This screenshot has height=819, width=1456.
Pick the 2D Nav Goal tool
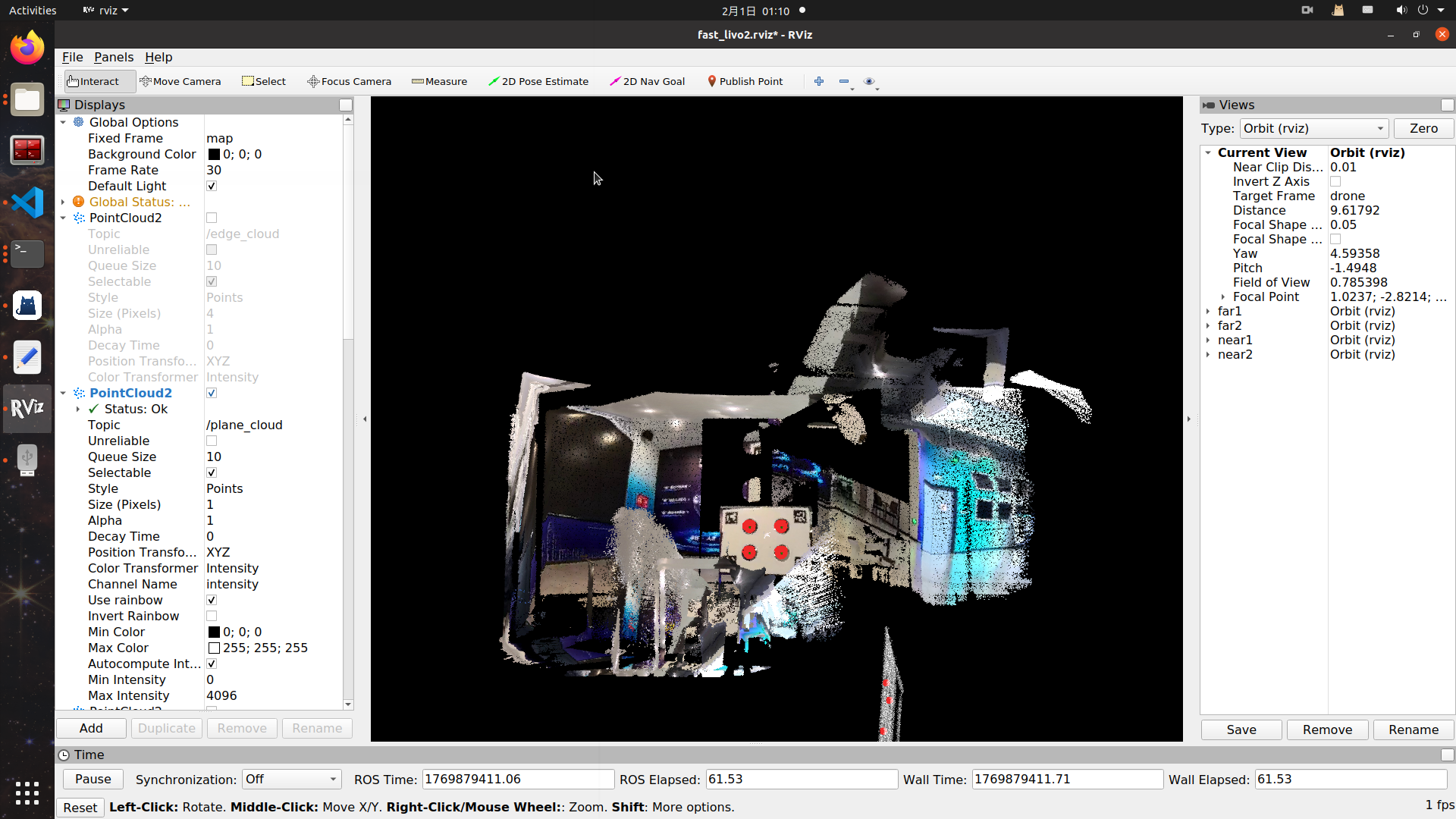[647, 81]
